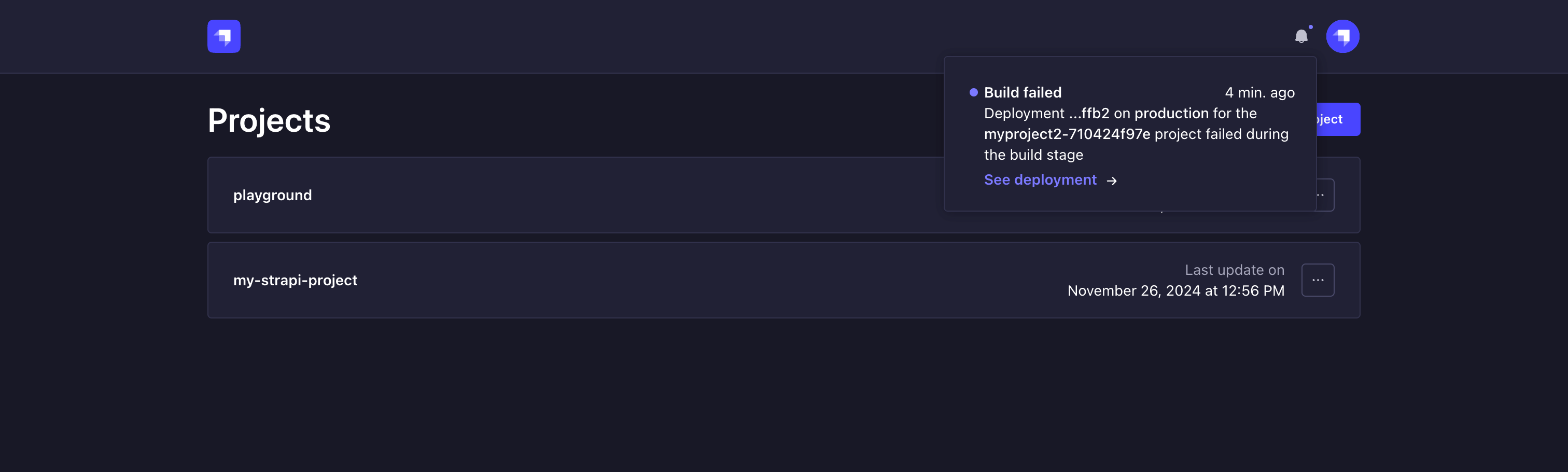Viewport: 1568px width, 472px height.
Task: Follow the See deployment link
Action: [1041, 179]
